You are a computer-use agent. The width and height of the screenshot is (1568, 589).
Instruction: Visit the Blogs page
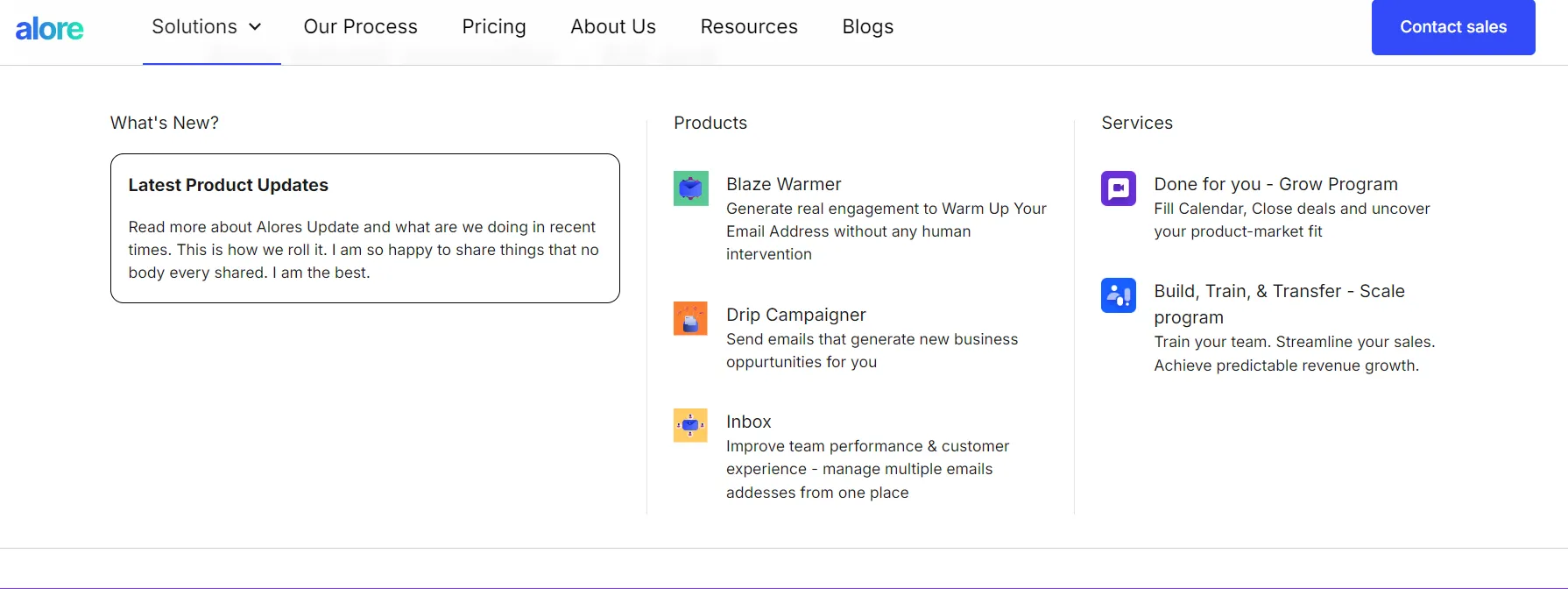point(868,27)
